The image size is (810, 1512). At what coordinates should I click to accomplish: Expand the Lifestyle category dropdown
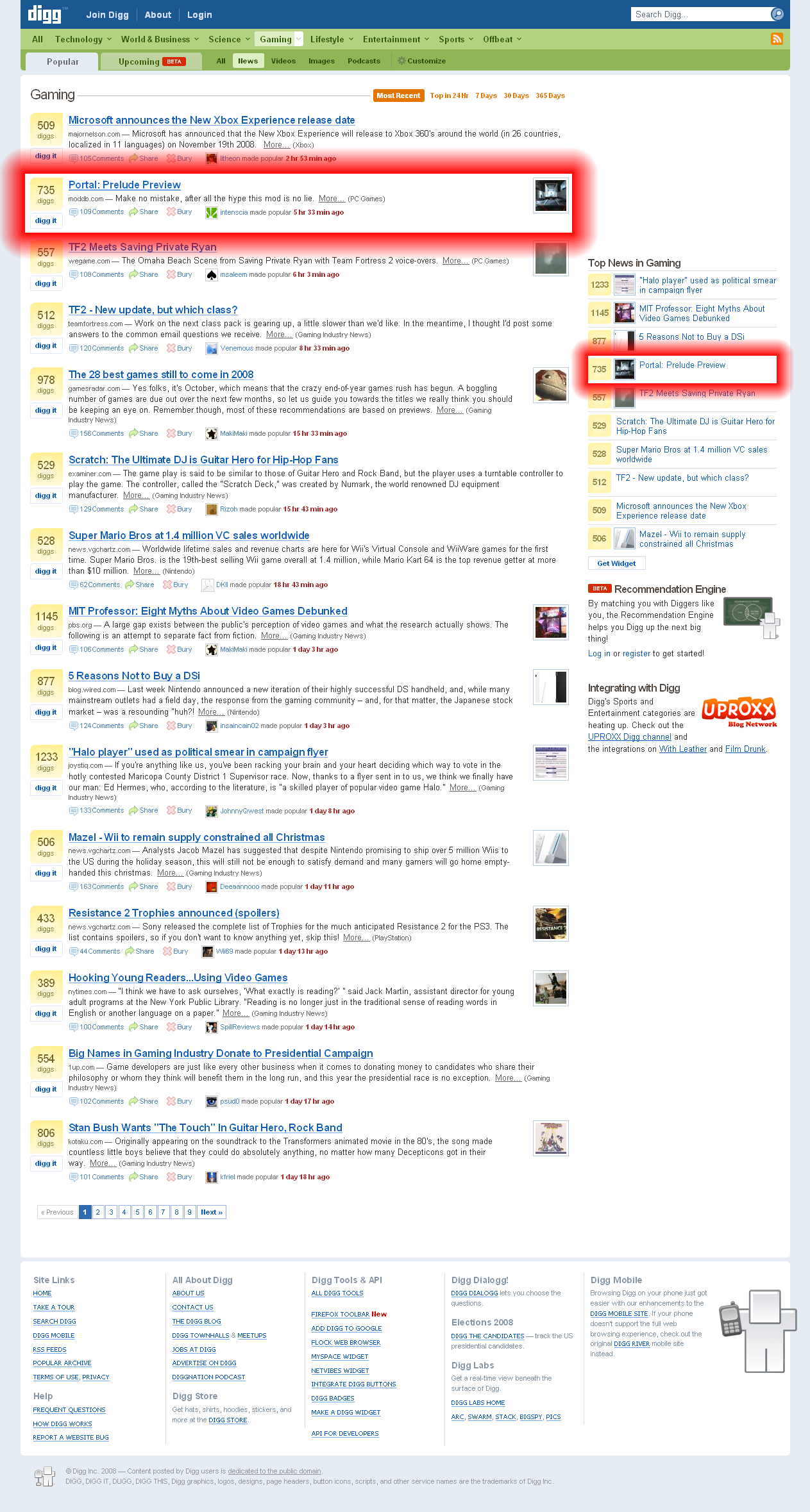pos(351,39)
